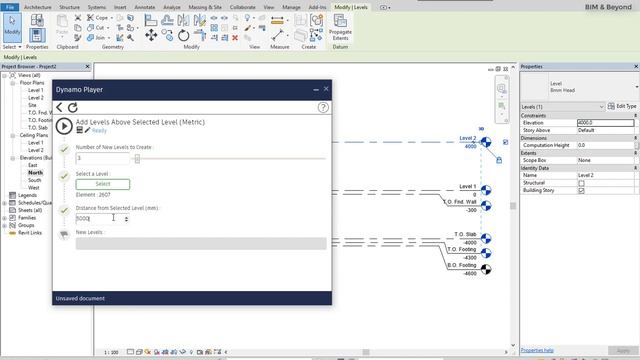Toggle the Structural checkbox
The height and width of the screenshot is (360, 640).
click(581, 183)
